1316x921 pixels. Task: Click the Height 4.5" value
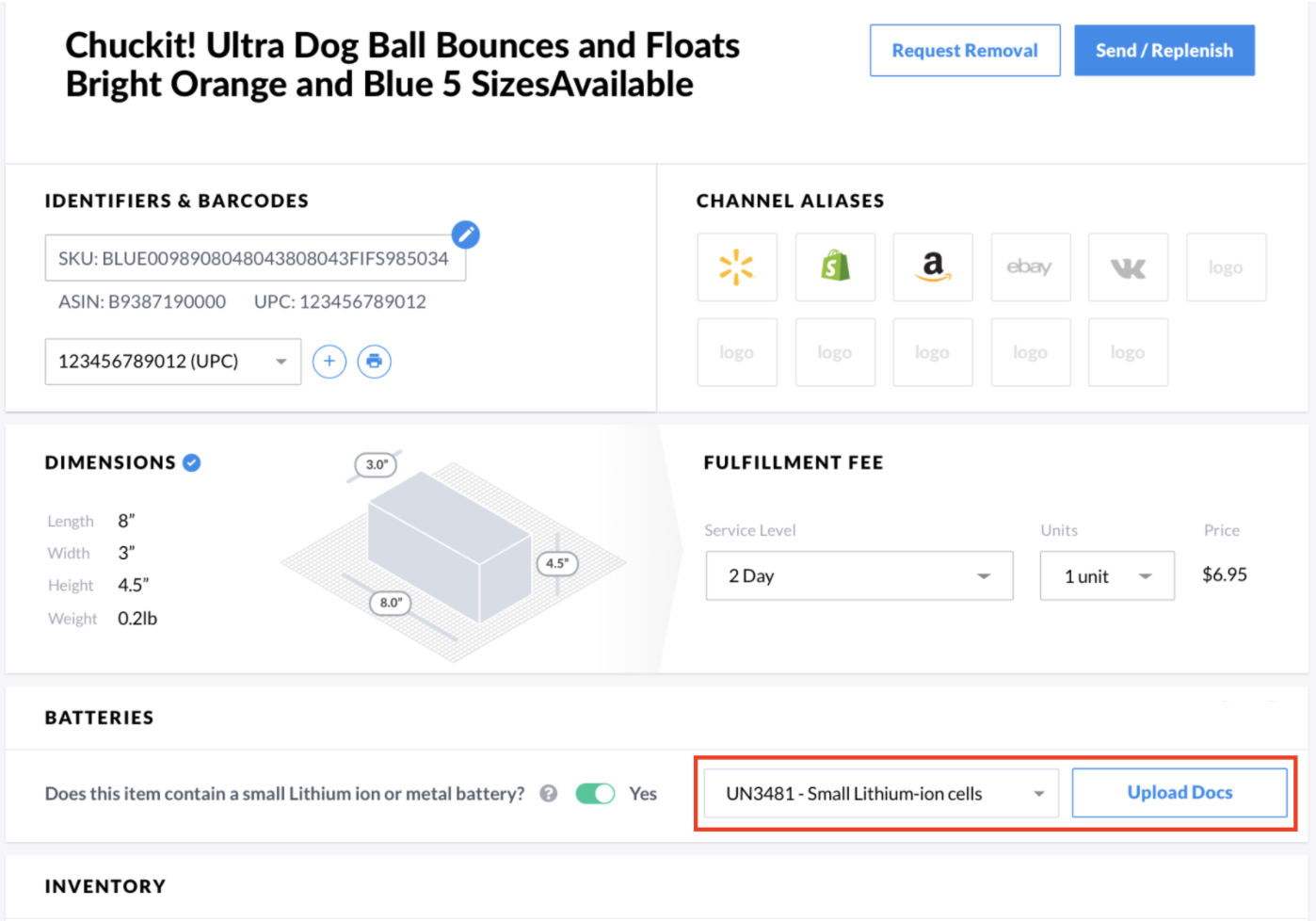click(133, 586)
